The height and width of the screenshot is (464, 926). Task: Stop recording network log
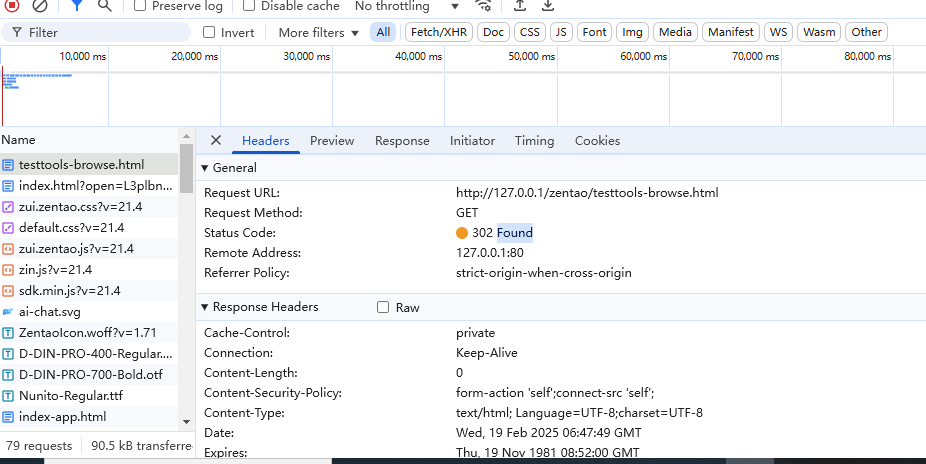(x=12, y=5)
